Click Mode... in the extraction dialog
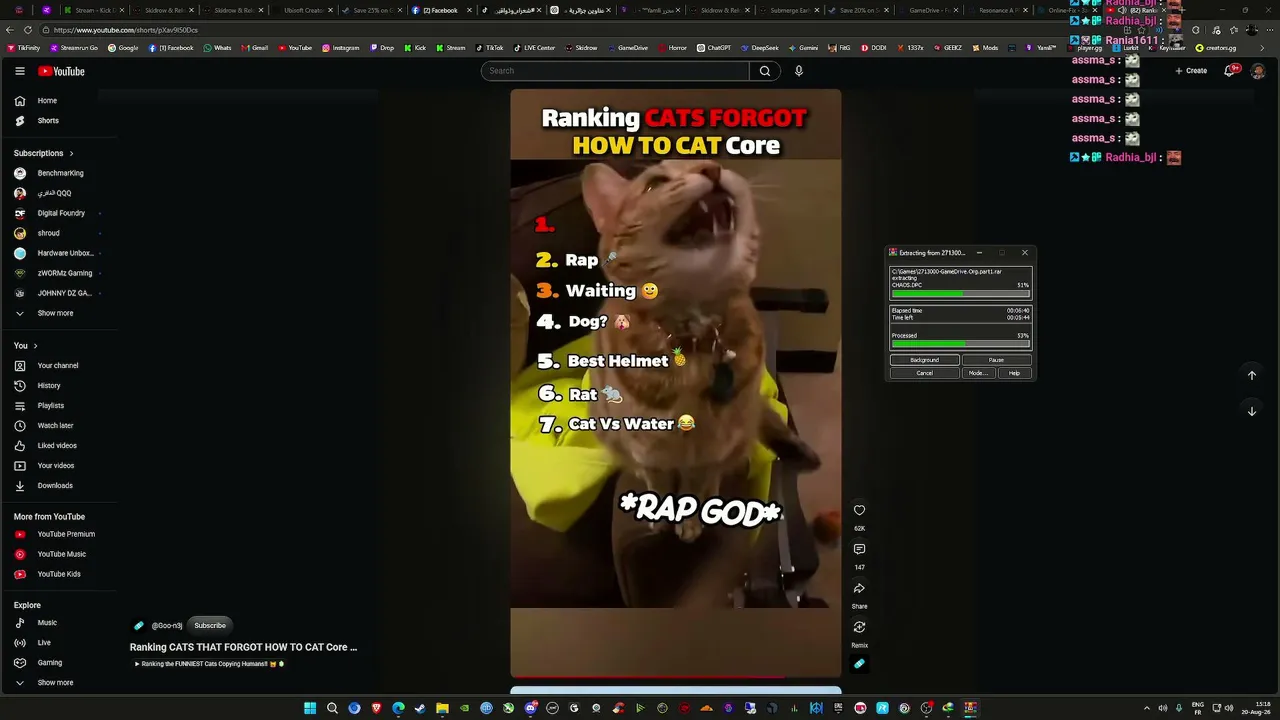 [x=978, y=373]
